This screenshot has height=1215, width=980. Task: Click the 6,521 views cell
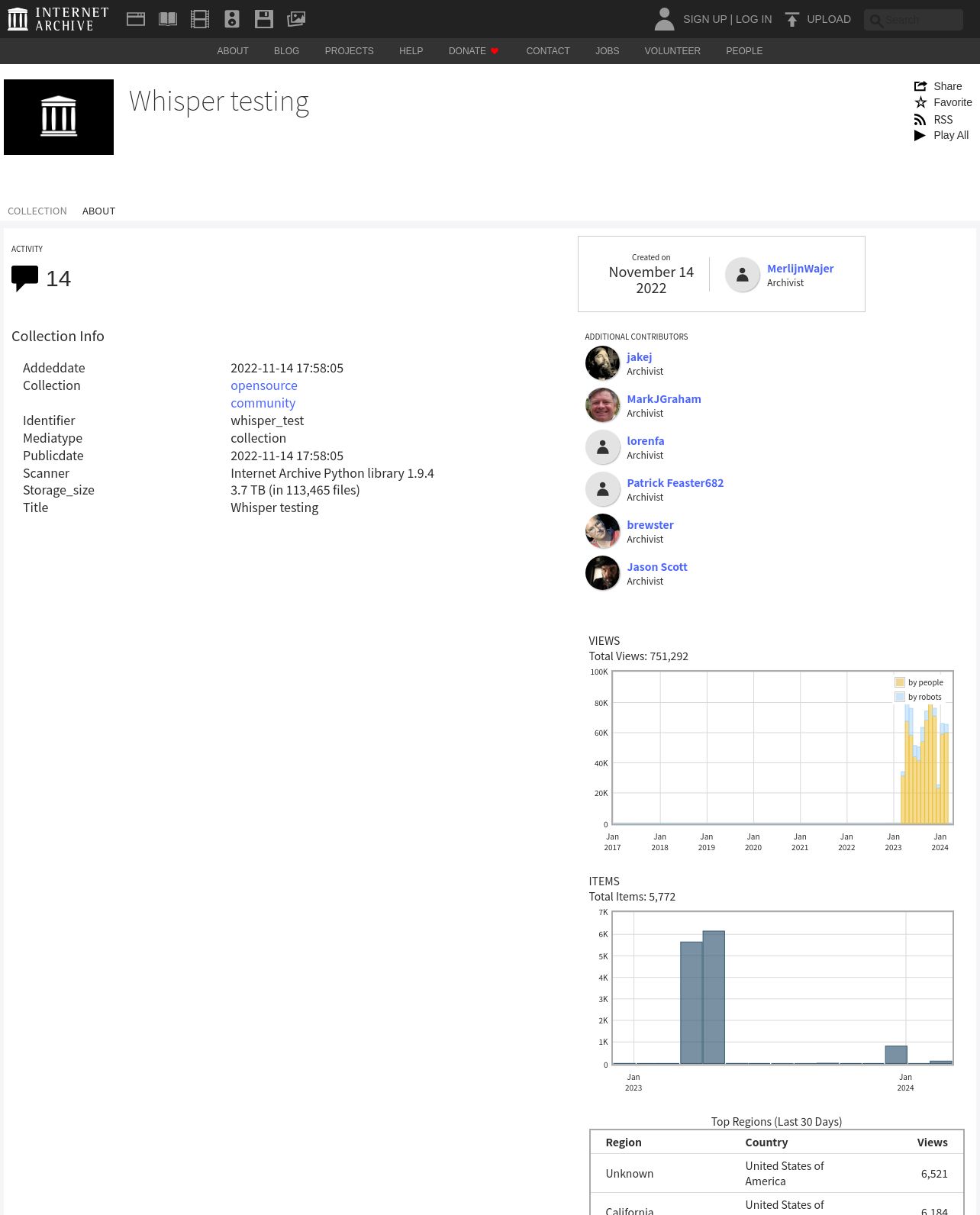[934, 1174]
